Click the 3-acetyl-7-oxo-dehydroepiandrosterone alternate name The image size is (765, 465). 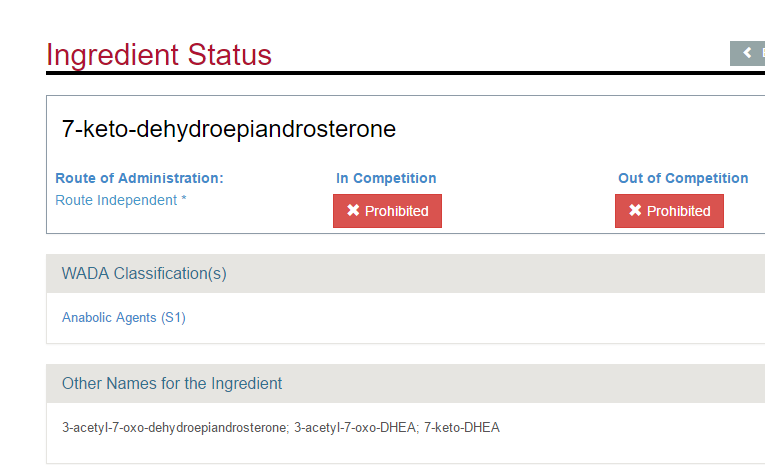[174, 427]
